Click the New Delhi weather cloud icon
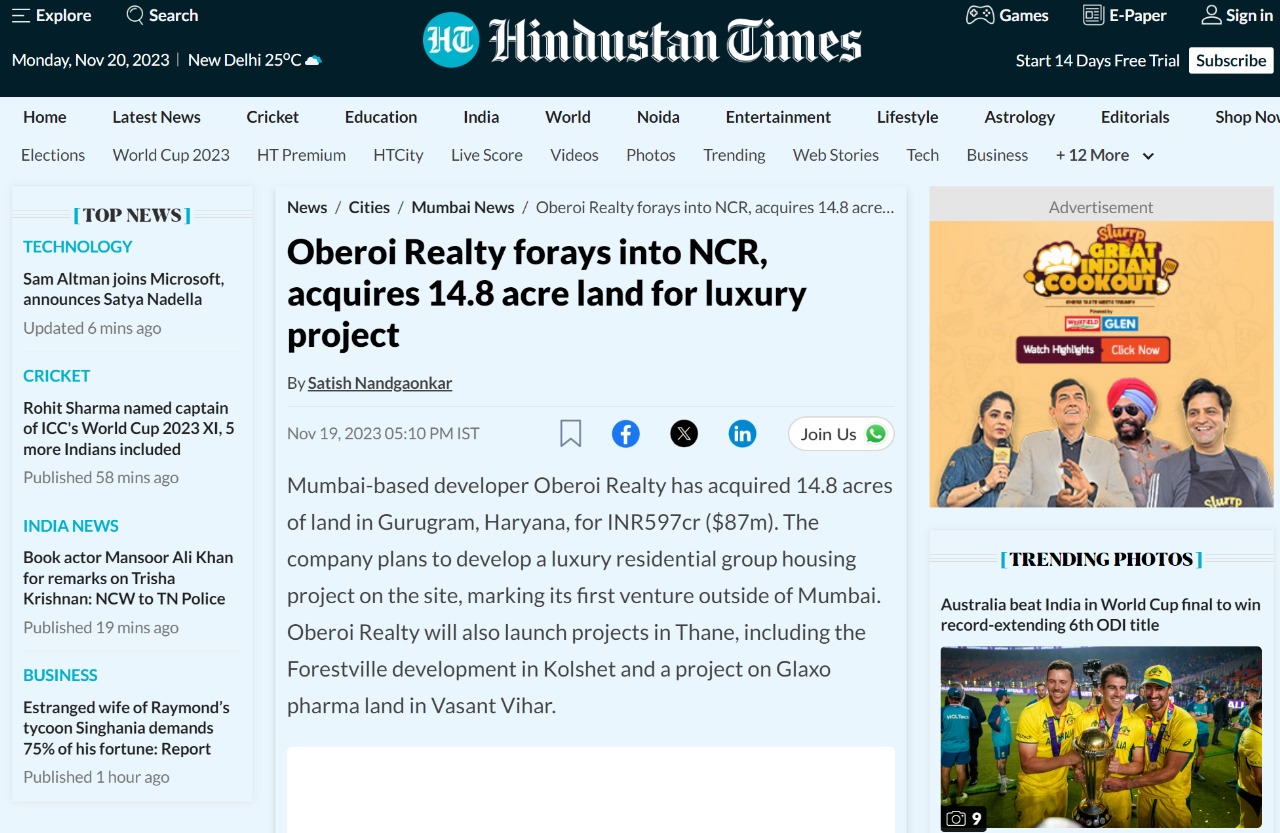 pyautogui.click(x=313, y=60)
